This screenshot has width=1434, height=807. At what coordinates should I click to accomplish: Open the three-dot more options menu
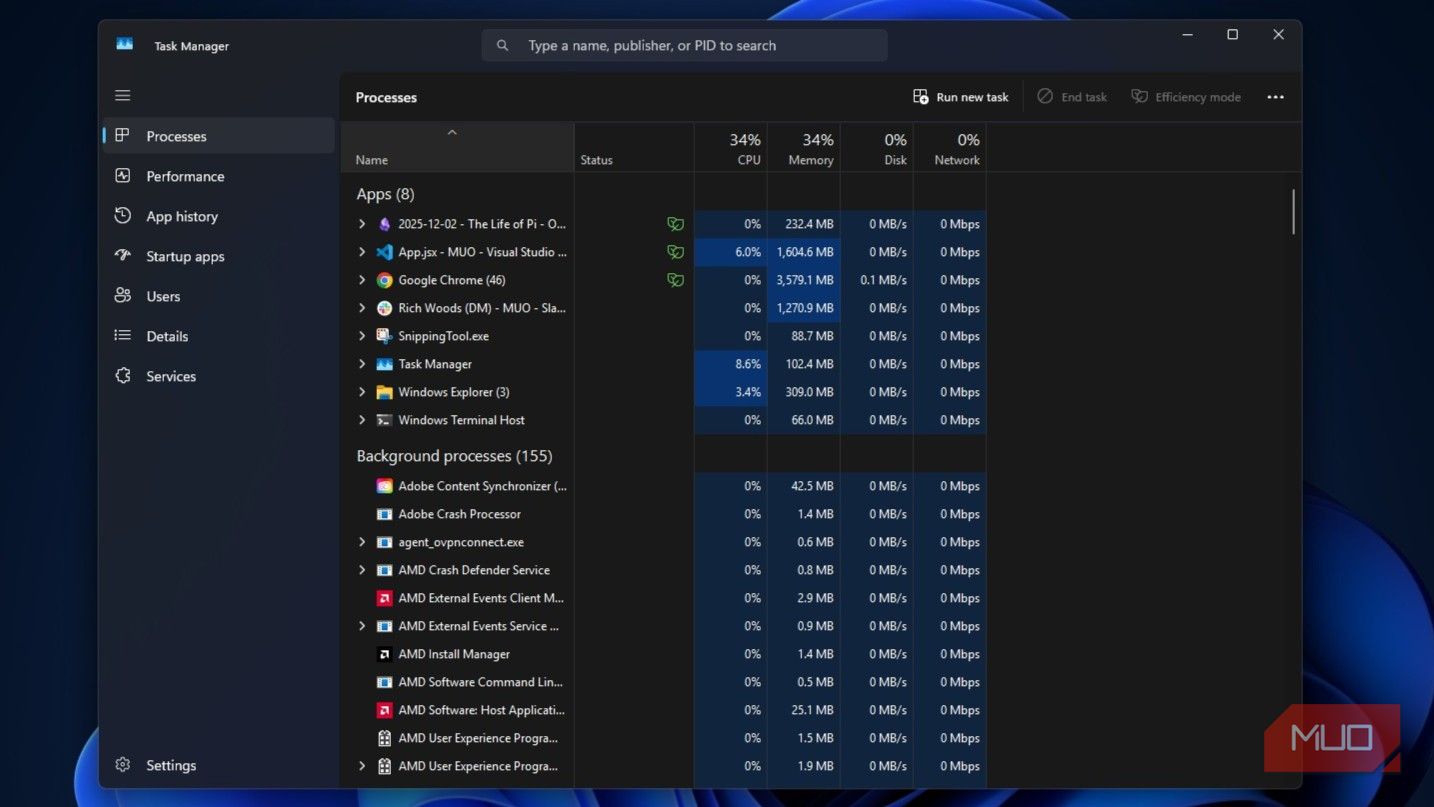pyautogui.click(x=1275, y=97)
